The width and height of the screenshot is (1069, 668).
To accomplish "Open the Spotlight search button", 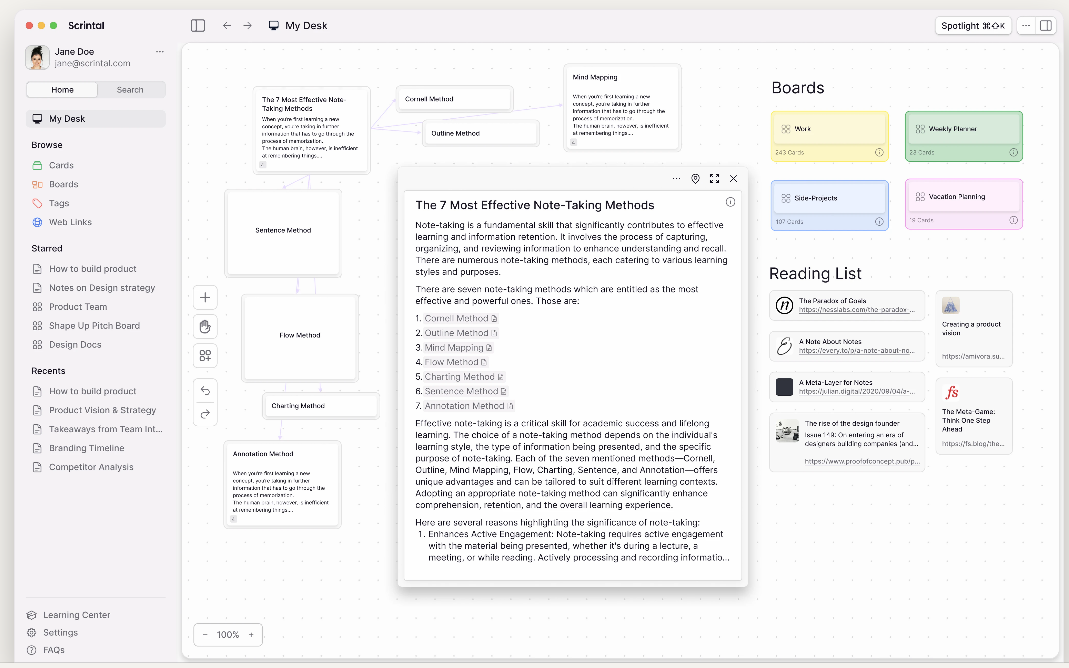I will pyautogui.click(x=973, y=25).
